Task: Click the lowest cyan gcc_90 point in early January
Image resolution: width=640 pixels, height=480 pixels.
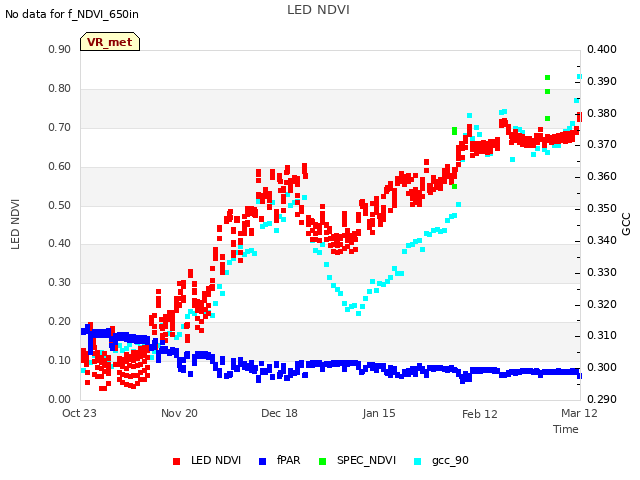Action: (358, 313)
